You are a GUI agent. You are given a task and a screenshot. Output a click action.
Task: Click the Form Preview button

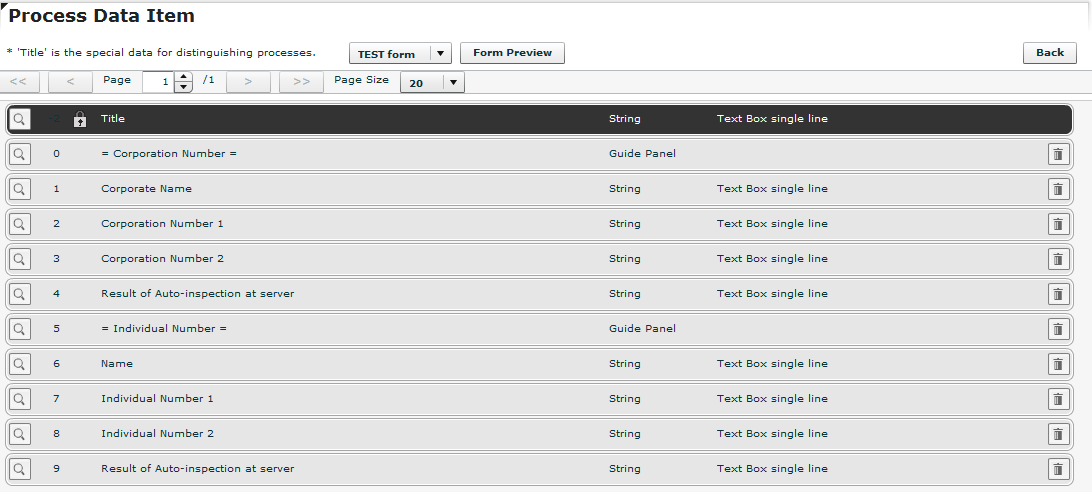click(x=512, y=53)
